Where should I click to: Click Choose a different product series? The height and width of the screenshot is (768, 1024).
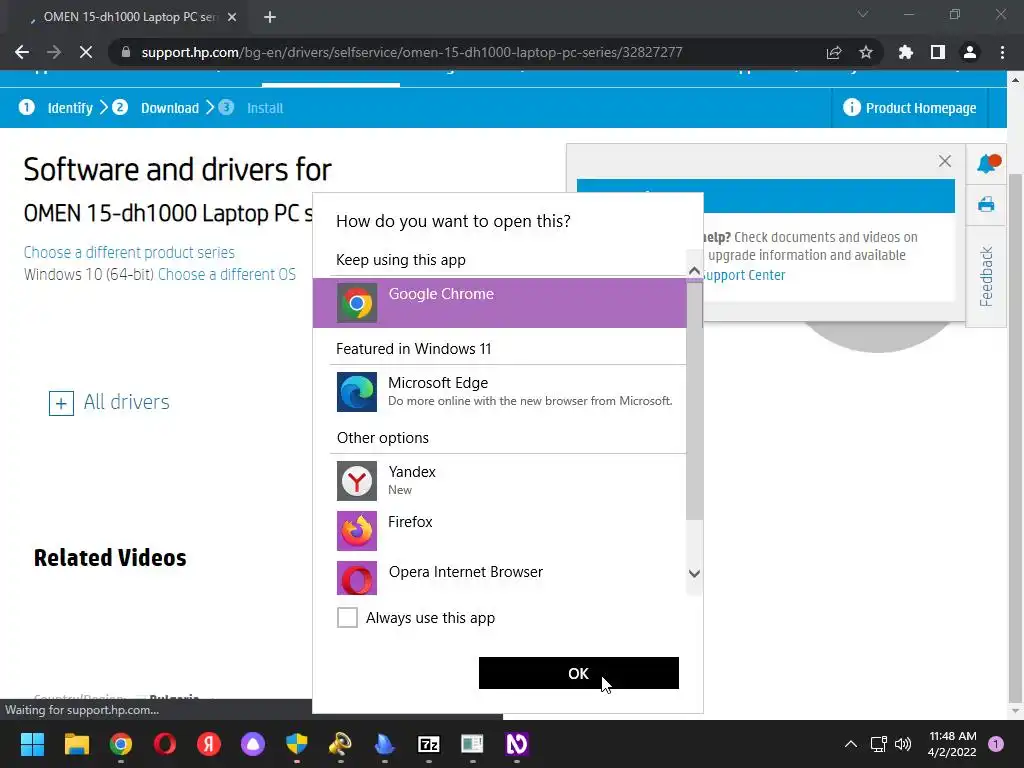129,252
